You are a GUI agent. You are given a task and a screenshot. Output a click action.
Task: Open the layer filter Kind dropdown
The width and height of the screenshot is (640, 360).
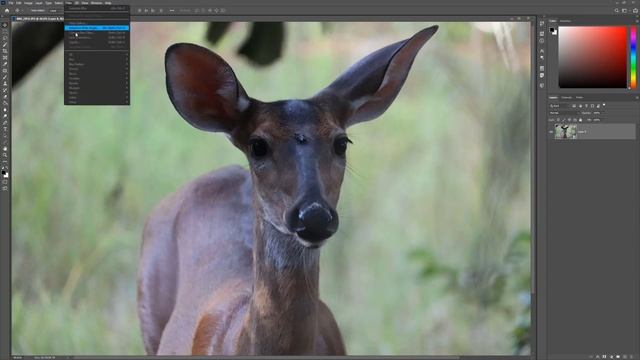(x=560, y=106)
